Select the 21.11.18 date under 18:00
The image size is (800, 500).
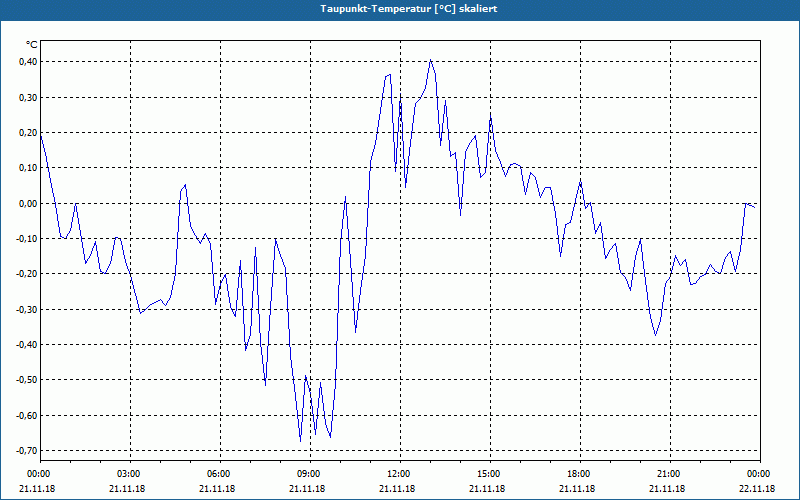click(577, 488)
